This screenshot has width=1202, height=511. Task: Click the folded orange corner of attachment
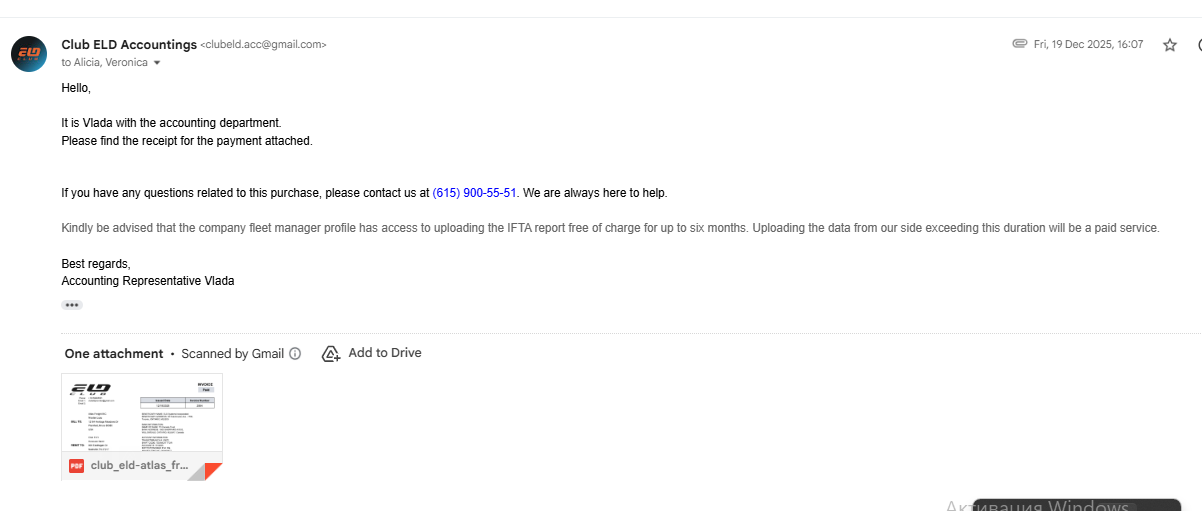[x=212, y=471]
